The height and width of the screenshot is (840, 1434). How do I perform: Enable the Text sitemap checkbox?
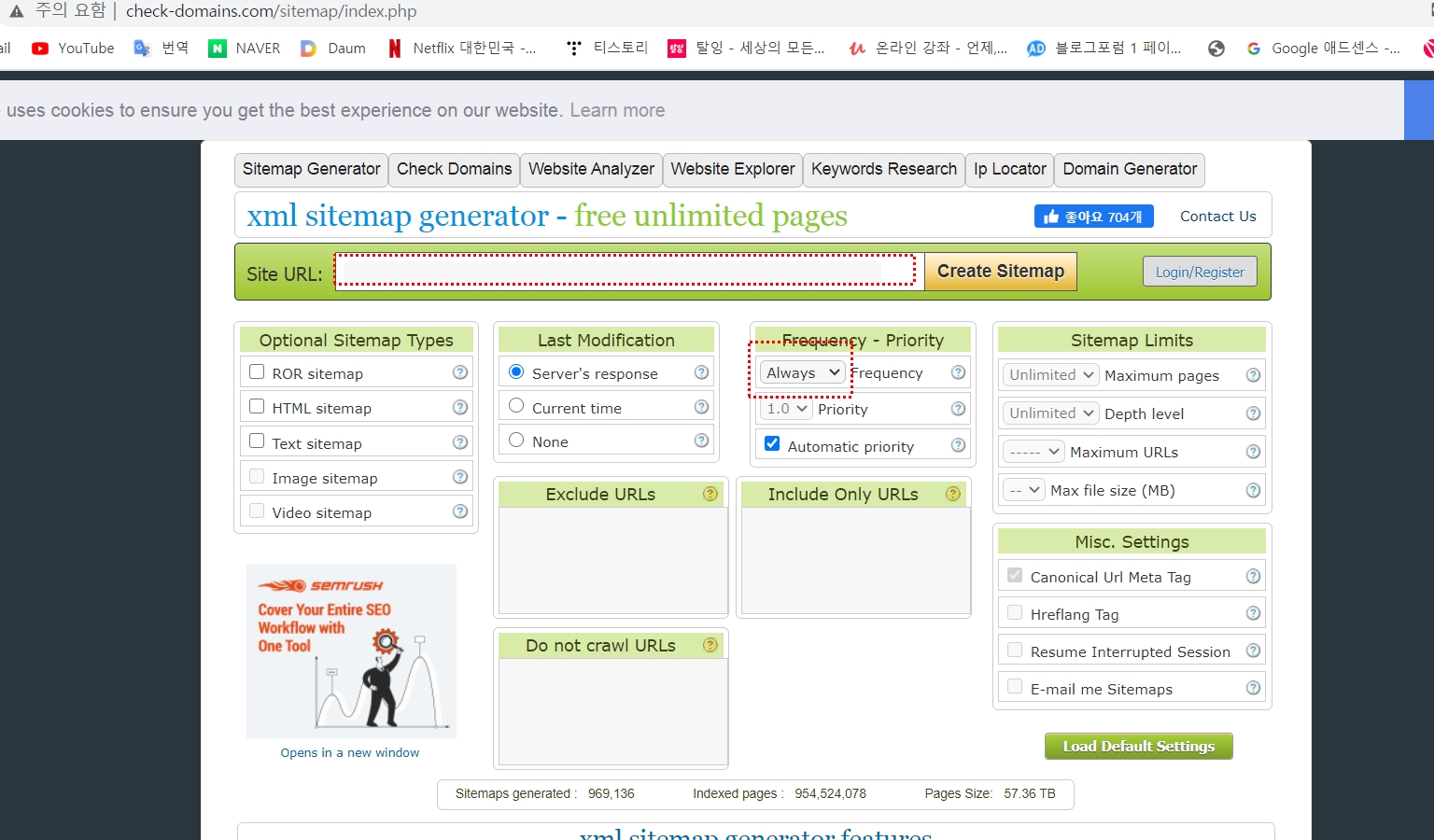(x=257, y=441)
